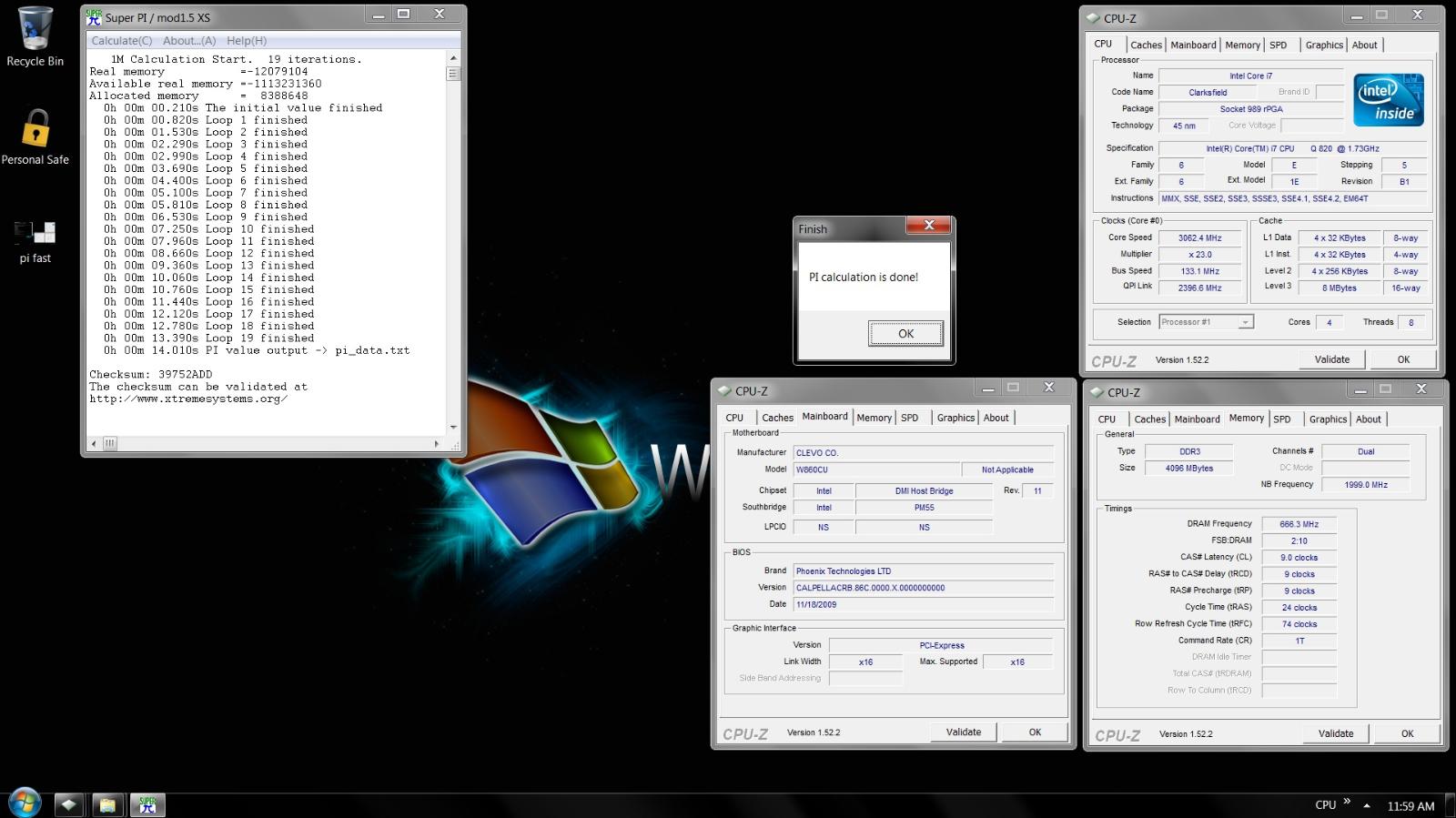Expand the CPU toolbar chevron in taskbar

[x=1347, y=802]
